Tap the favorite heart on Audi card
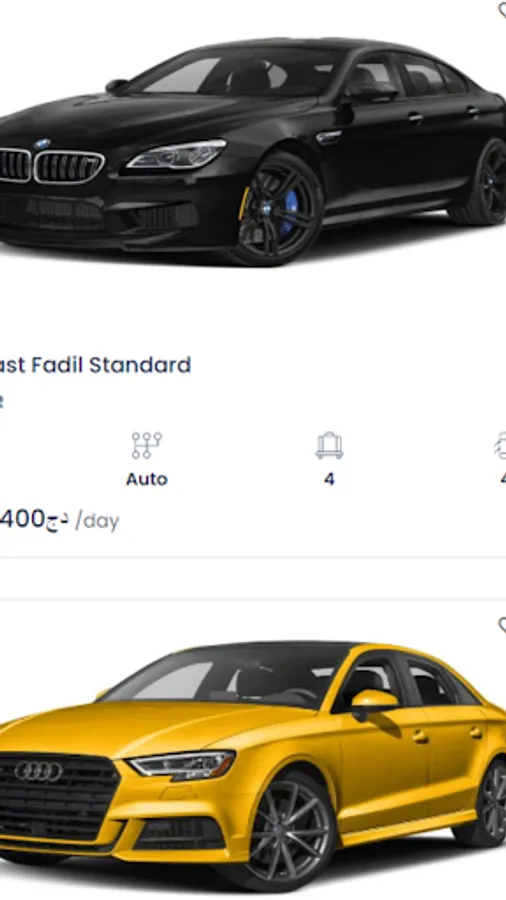 (x=502, y=625)
